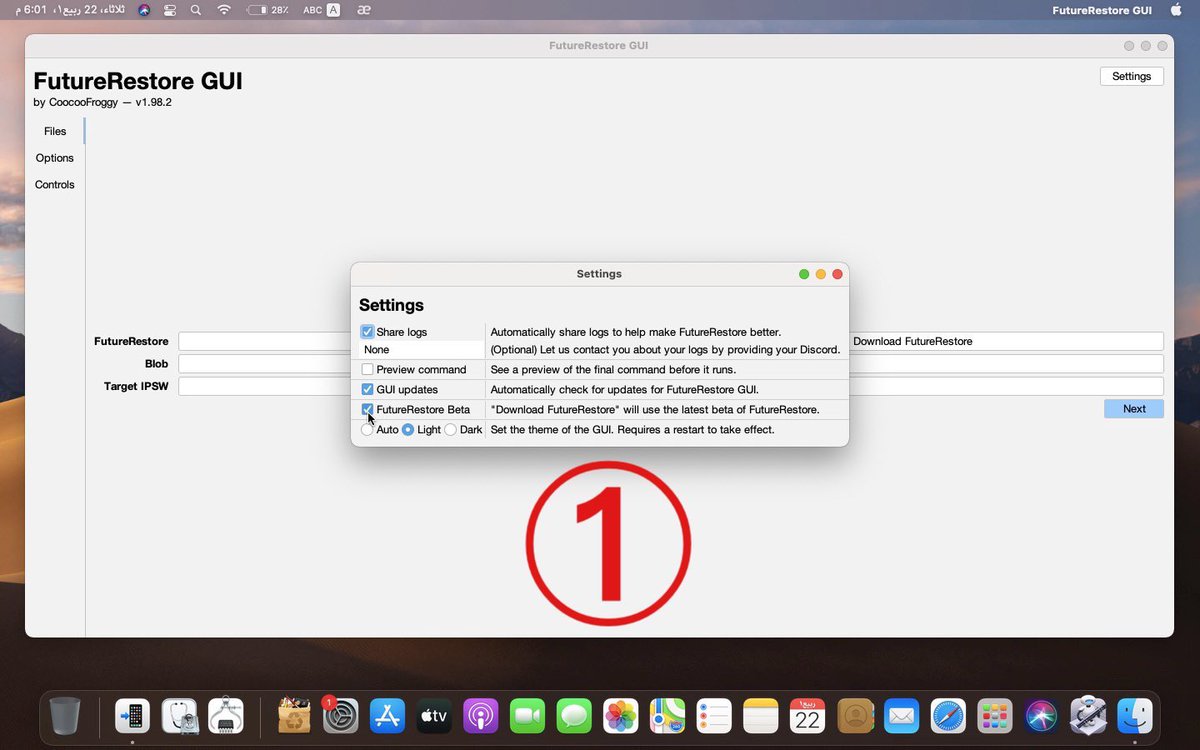Switch to the Files tab

[x=55, y=131]
